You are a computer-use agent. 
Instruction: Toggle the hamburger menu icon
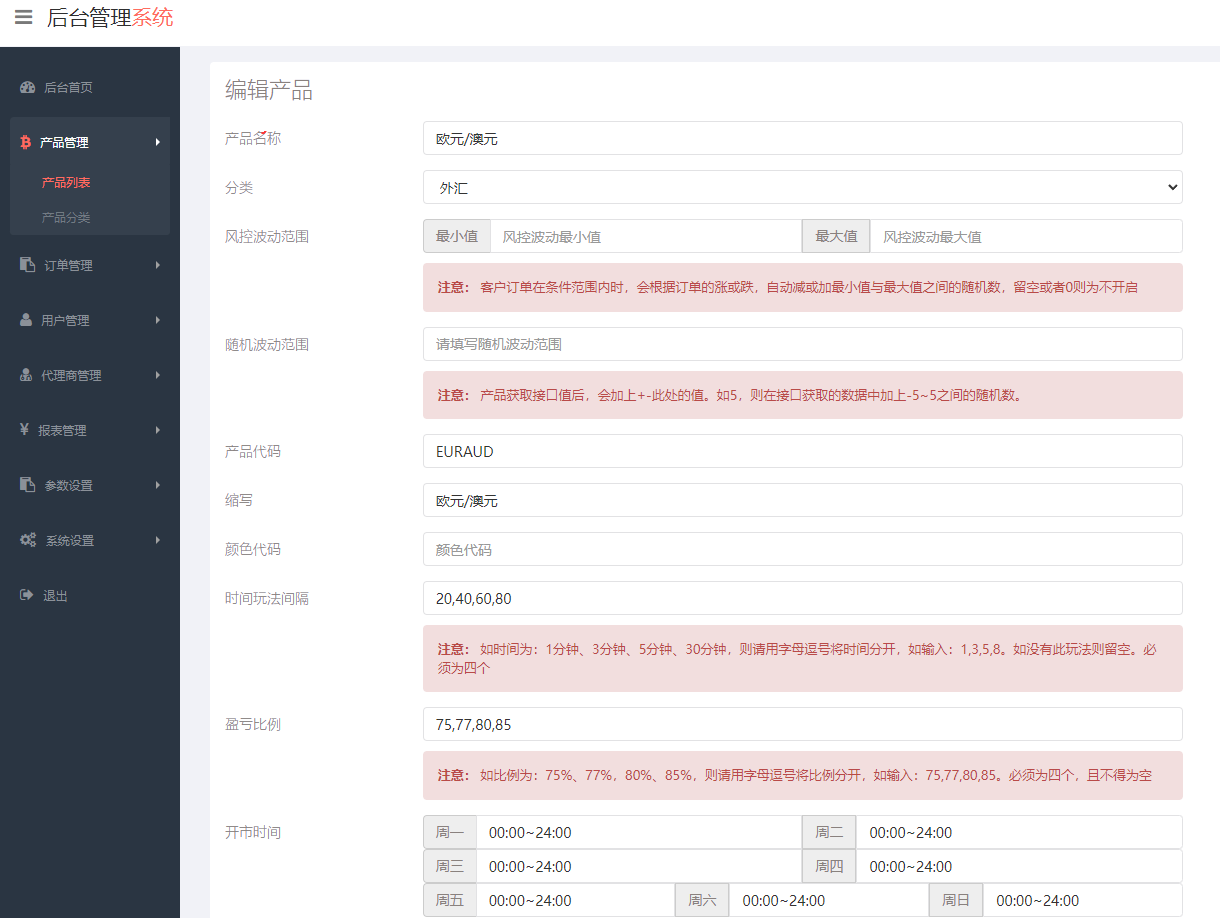point(23,17)
